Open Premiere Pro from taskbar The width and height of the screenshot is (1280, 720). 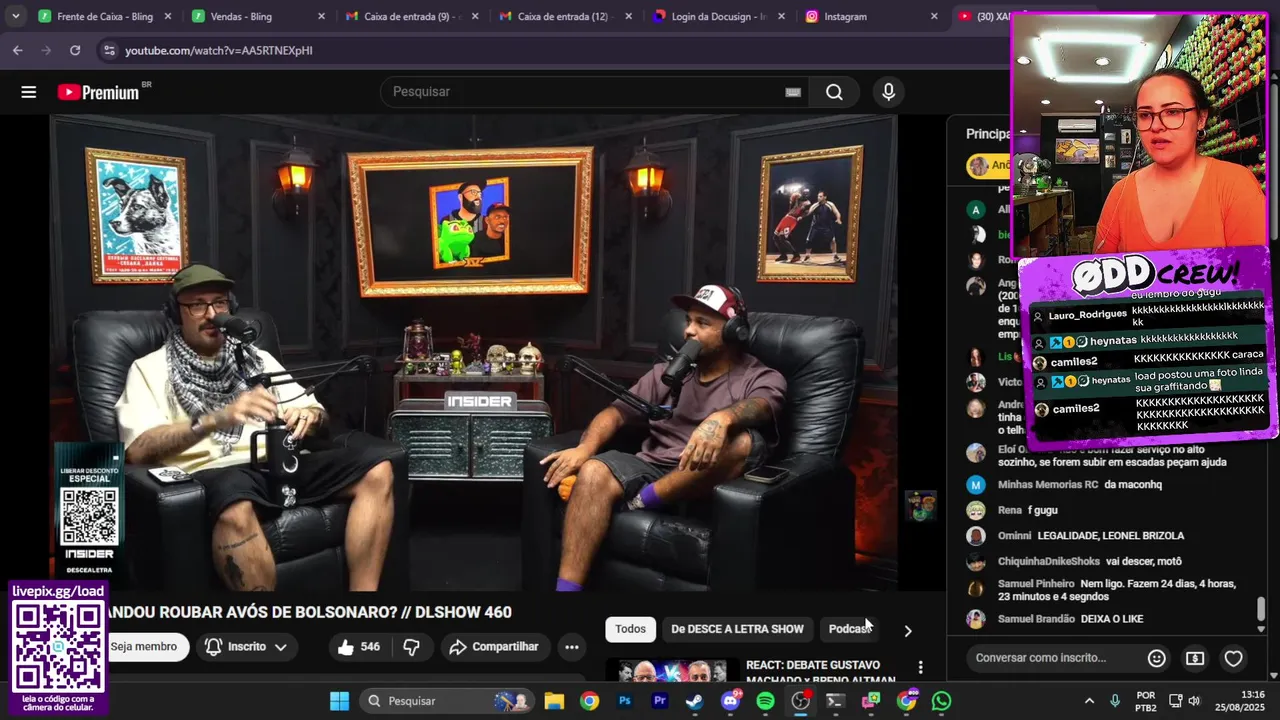point(660,701)
